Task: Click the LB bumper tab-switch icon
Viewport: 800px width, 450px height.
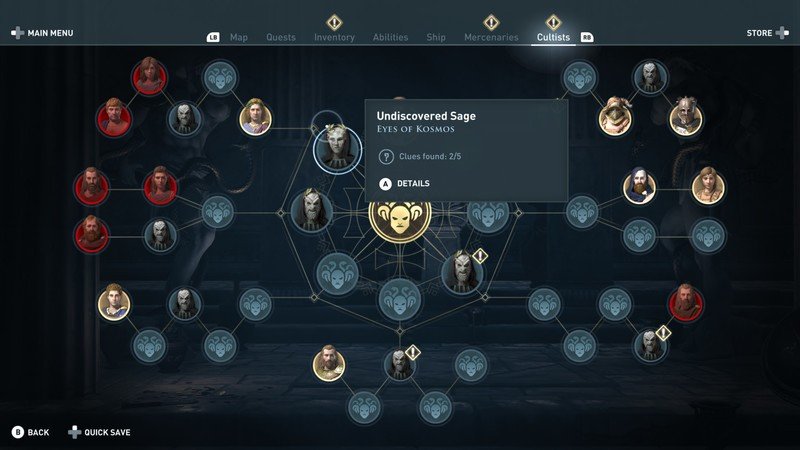Action: [x=213, y=37]
